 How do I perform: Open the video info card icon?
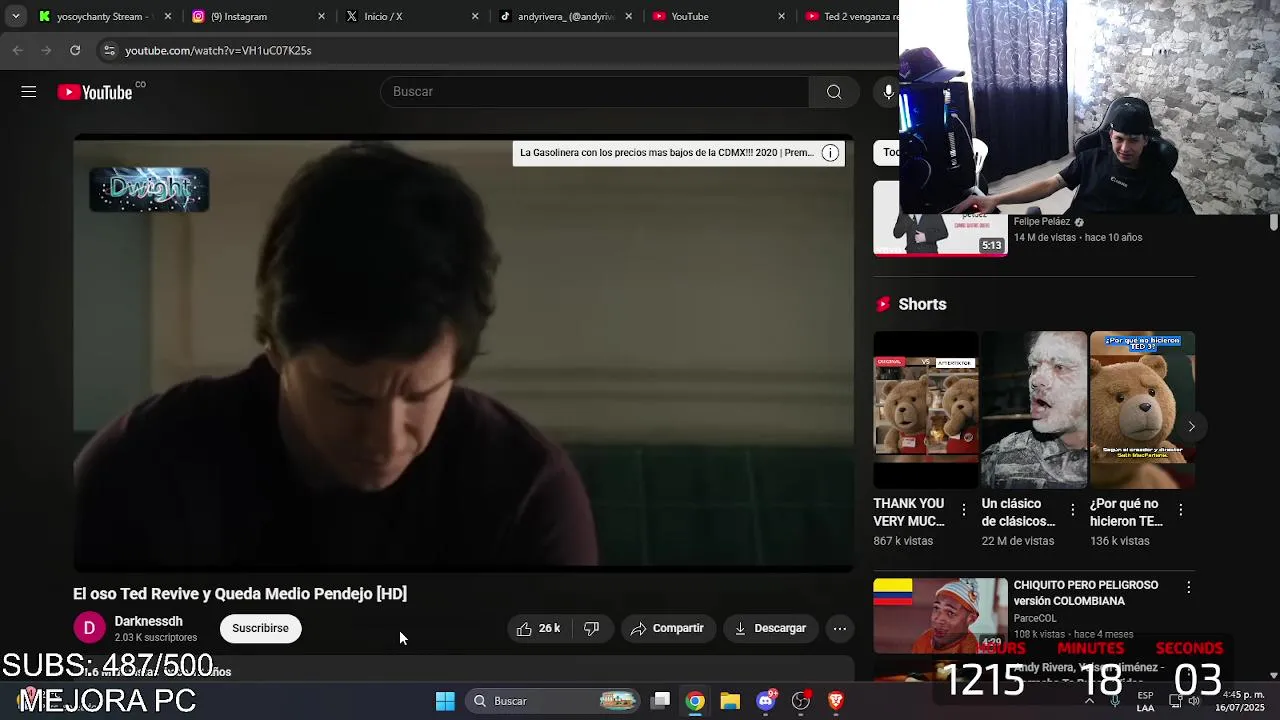click(x=830, y=153)
